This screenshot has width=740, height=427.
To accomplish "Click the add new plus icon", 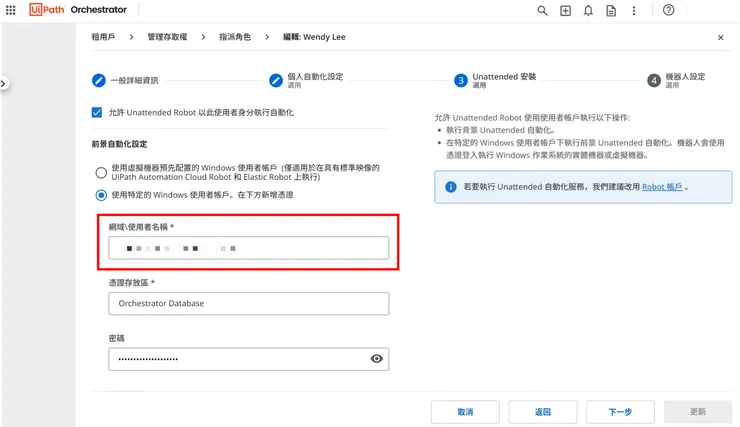I will (x=565, y=10).
